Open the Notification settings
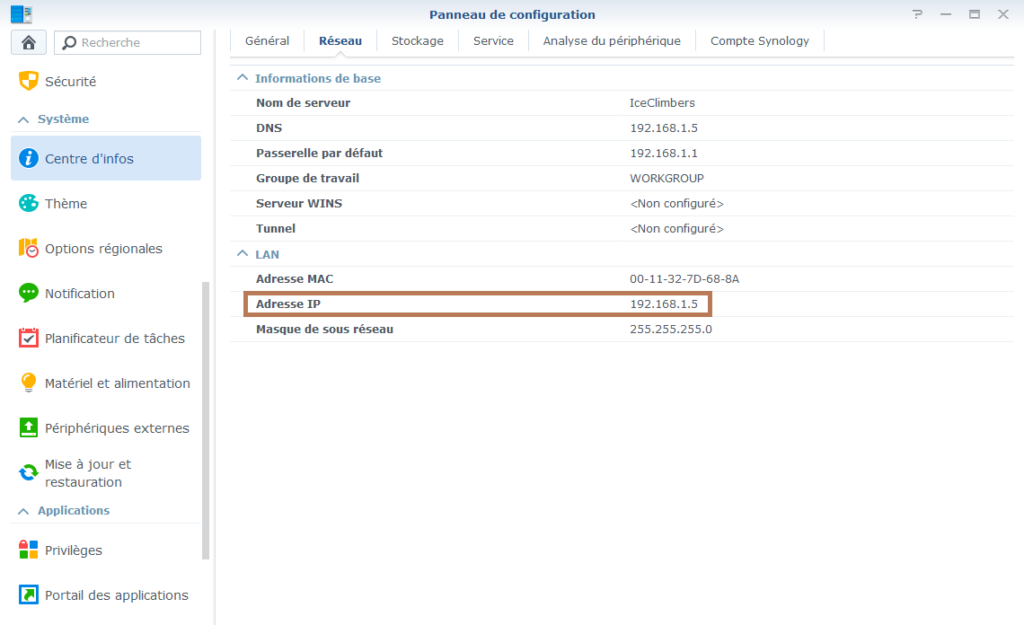 pyautogui.click(x=79, y=293)
